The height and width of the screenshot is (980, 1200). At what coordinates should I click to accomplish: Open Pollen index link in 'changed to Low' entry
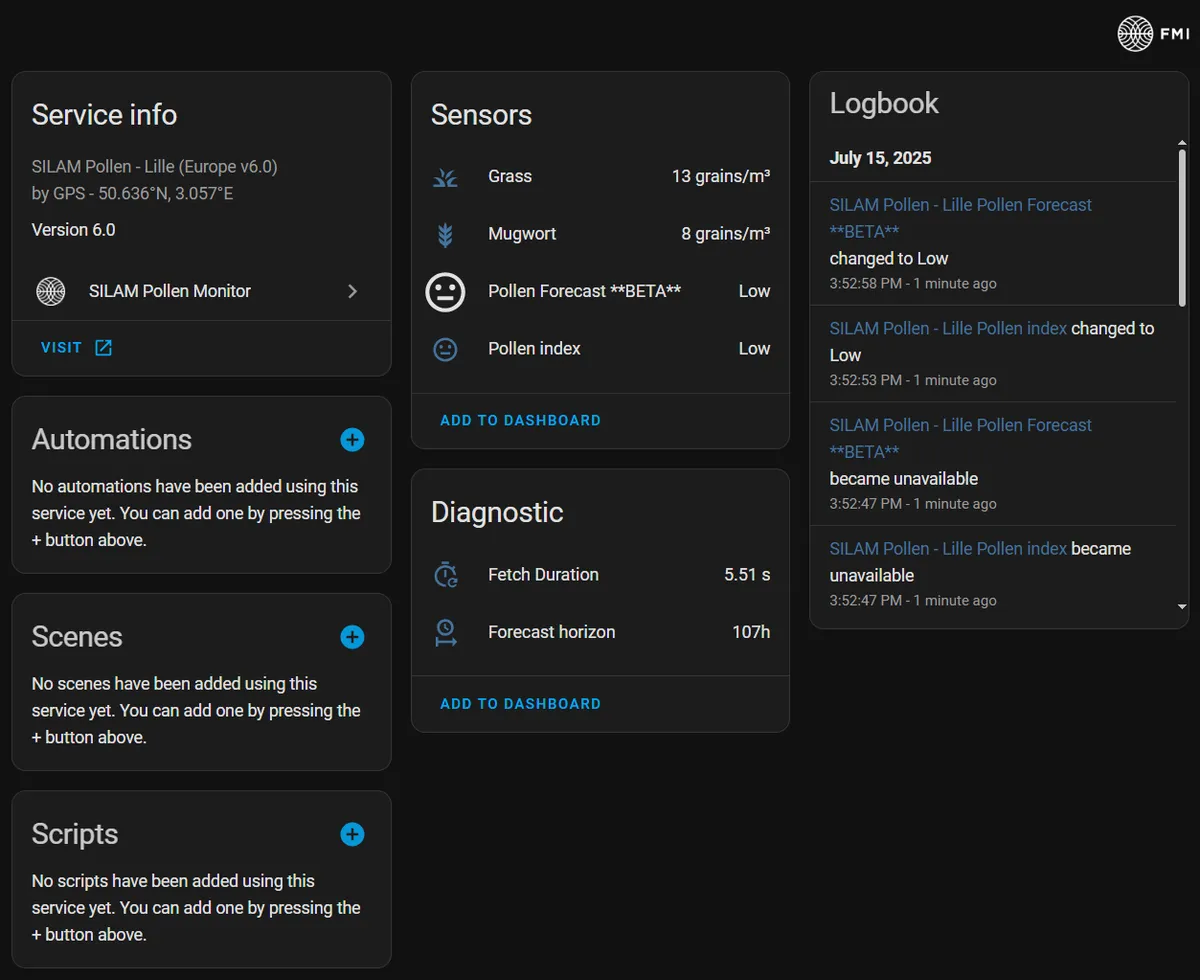coord(948,328)
